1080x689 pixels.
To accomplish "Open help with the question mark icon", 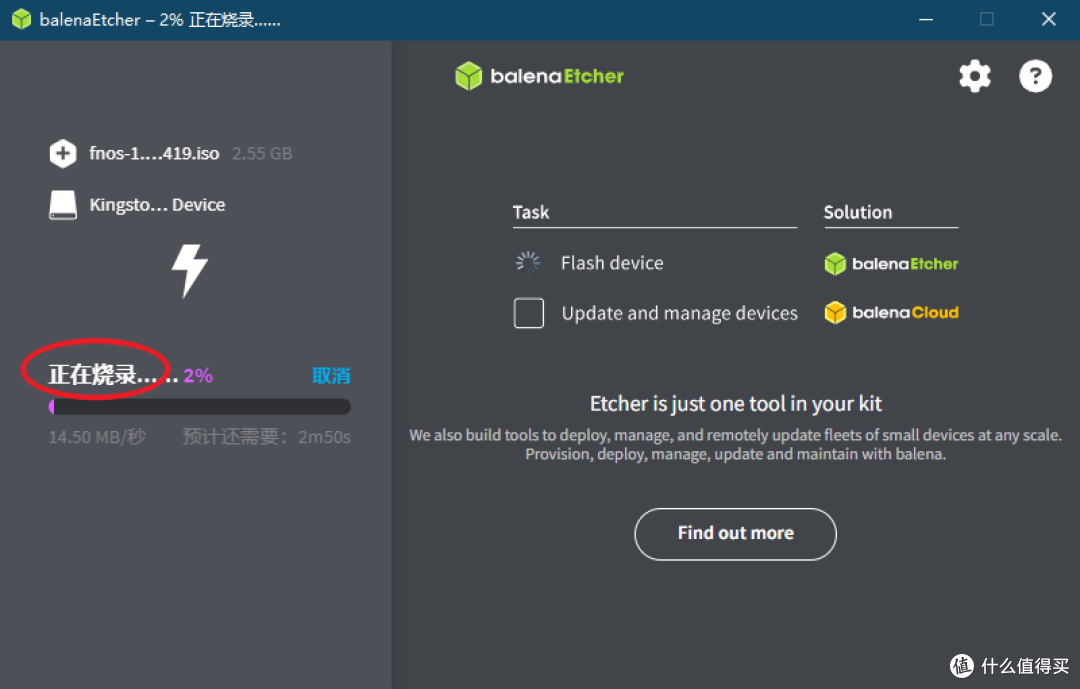I will click(1035, 76).
